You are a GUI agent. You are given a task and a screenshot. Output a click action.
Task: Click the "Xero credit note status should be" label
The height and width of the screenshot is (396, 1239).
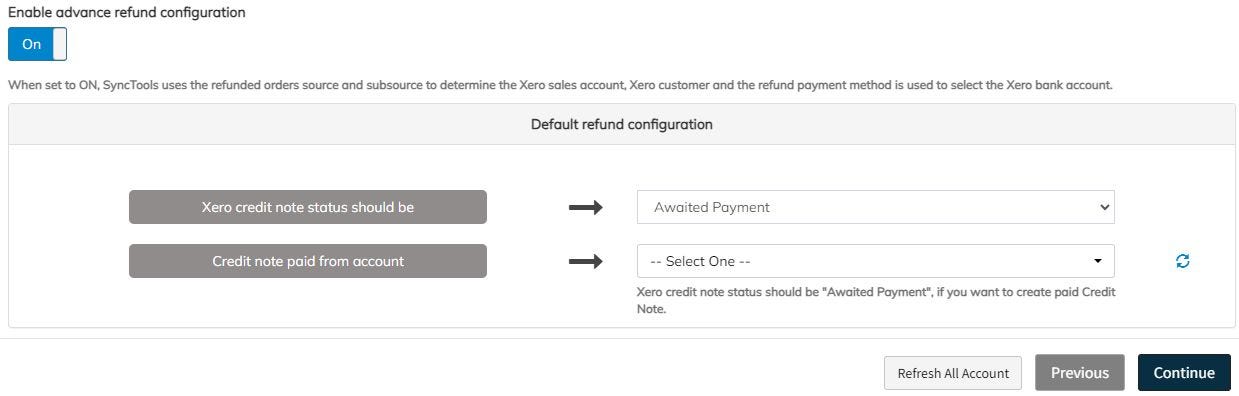click(x=308, y=207)
